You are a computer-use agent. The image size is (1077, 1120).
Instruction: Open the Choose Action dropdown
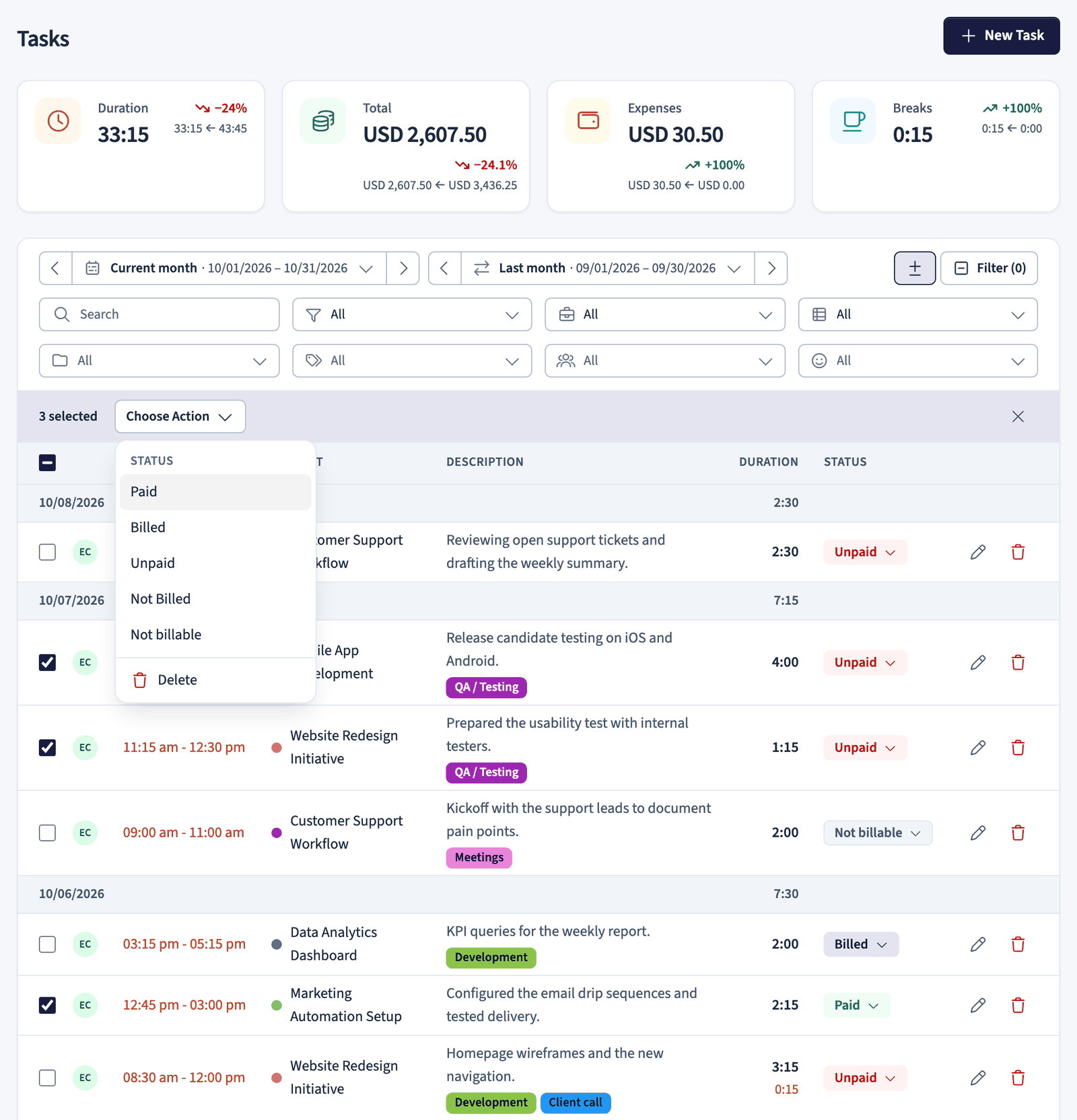(x=180, y=417)
